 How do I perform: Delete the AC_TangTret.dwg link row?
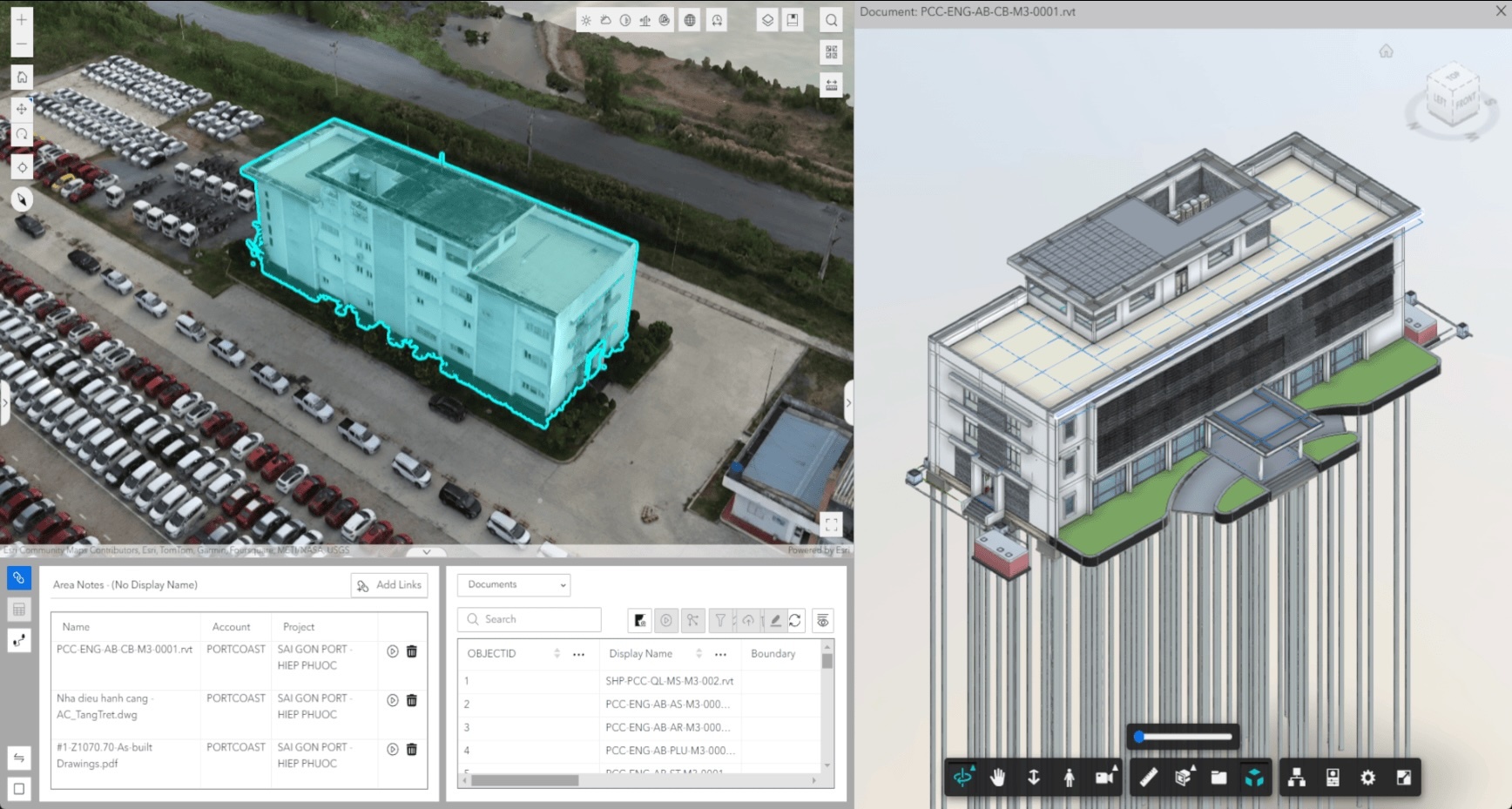tap(412, 700)
